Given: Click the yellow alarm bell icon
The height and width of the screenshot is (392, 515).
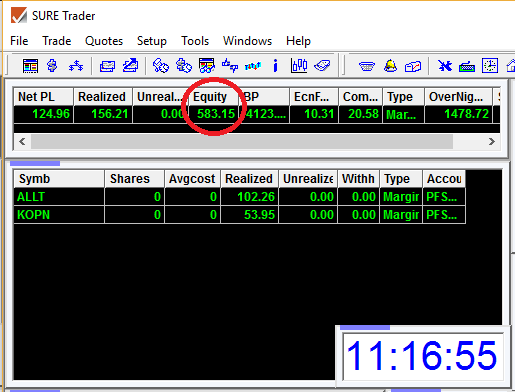Looking at the screenshot, I should pyautogui.click(x=390, y=66).
